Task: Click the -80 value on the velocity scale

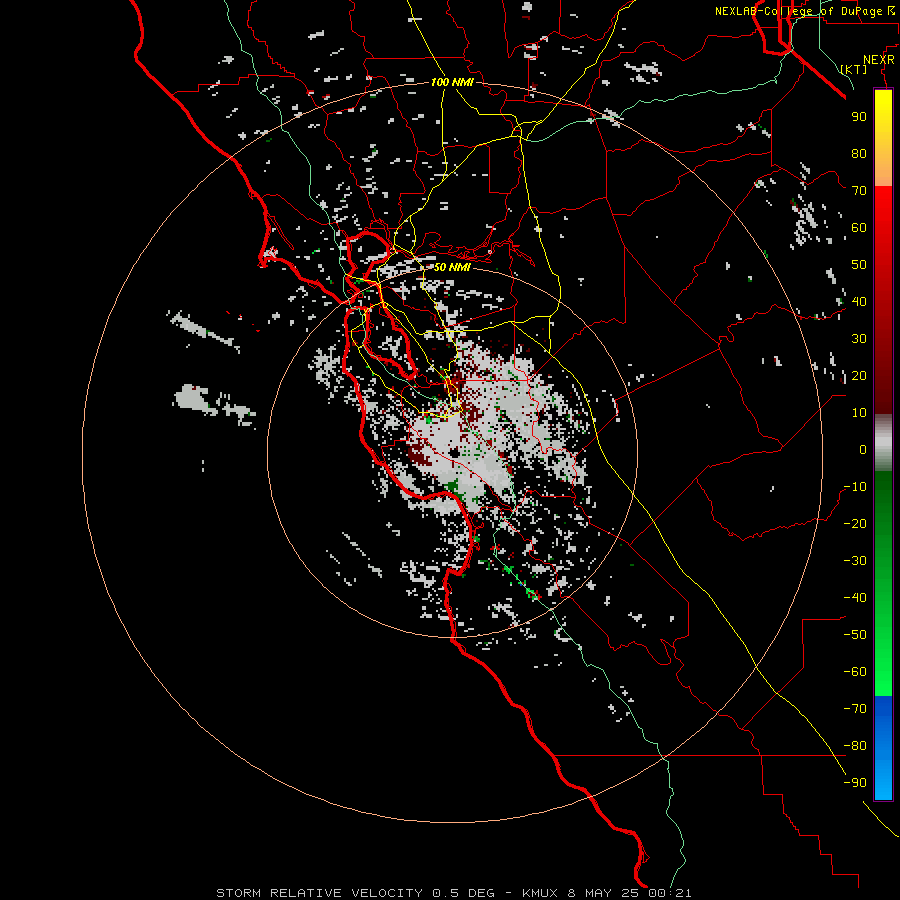Action: tap(855, 746)
